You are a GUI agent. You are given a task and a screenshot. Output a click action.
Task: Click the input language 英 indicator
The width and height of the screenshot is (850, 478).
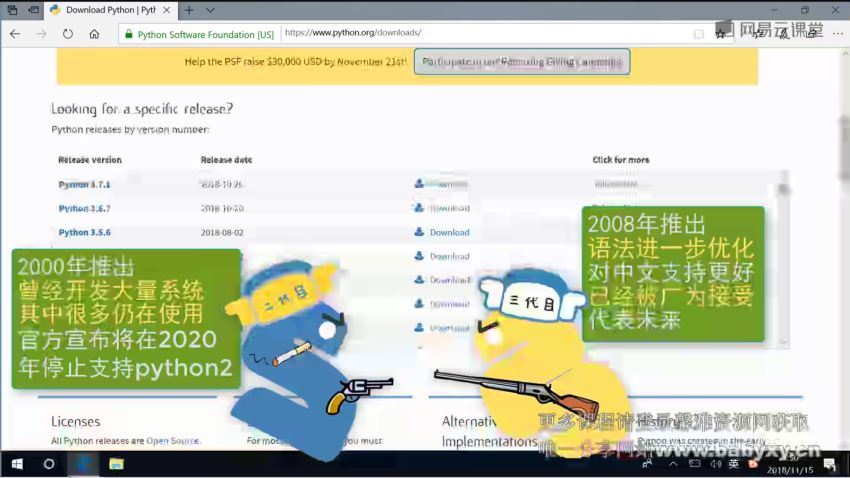pos(733,464)
